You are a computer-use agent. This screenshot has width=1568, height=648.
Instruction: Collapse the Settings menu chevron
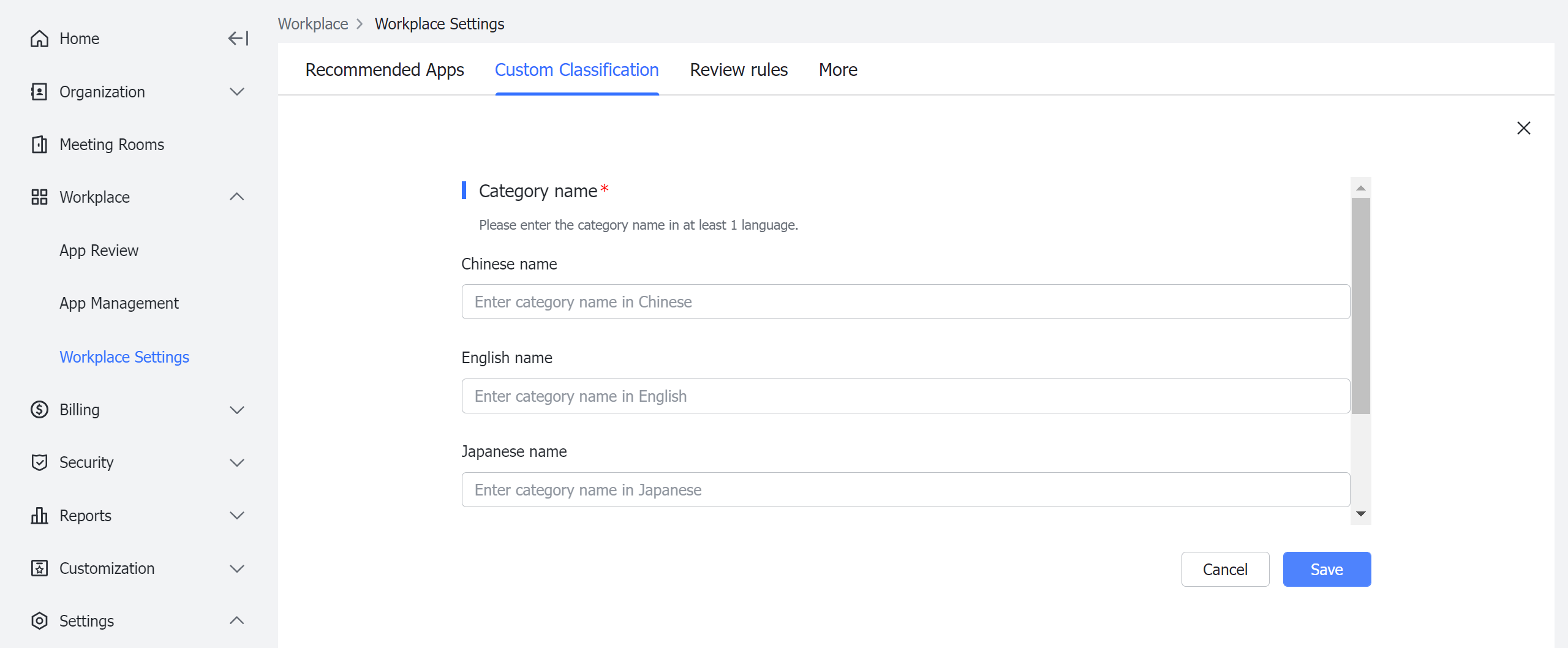click(237, 621)
